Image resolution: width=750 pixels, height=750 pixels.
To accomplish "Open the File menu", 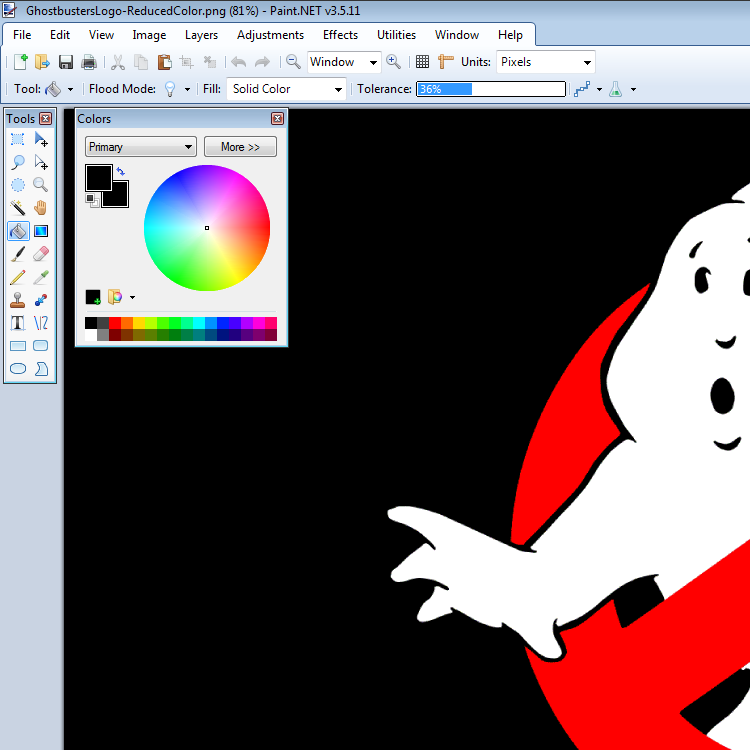I will (x=22, y=35).
